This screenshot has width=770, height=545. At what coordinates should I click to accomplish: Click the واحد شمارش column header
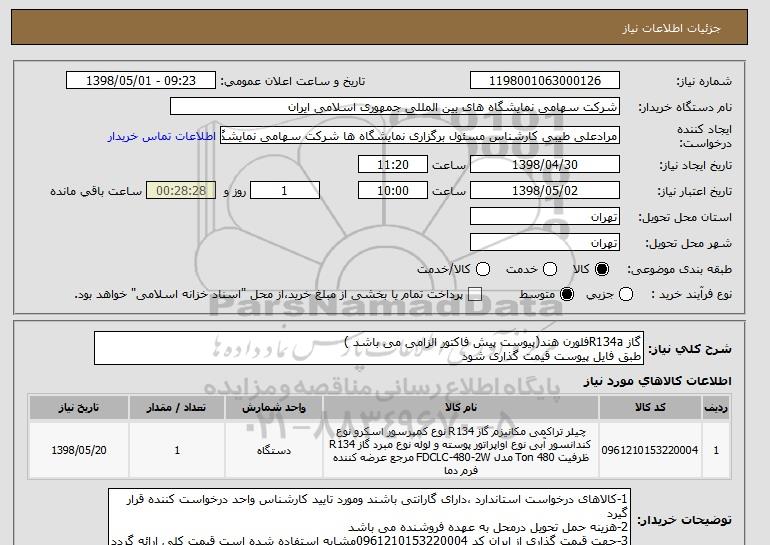point(274,408)
